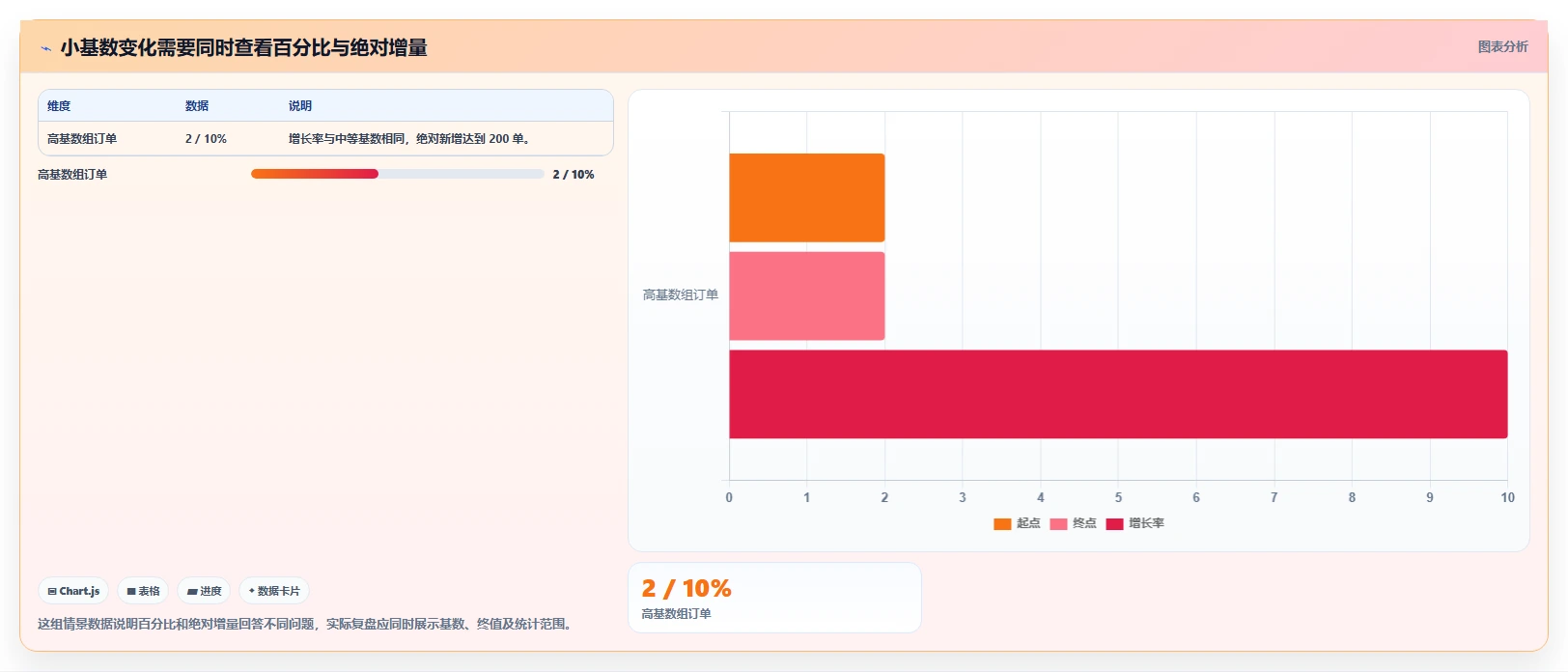Select the 数据卡片 chip

[x=274, y=591]
